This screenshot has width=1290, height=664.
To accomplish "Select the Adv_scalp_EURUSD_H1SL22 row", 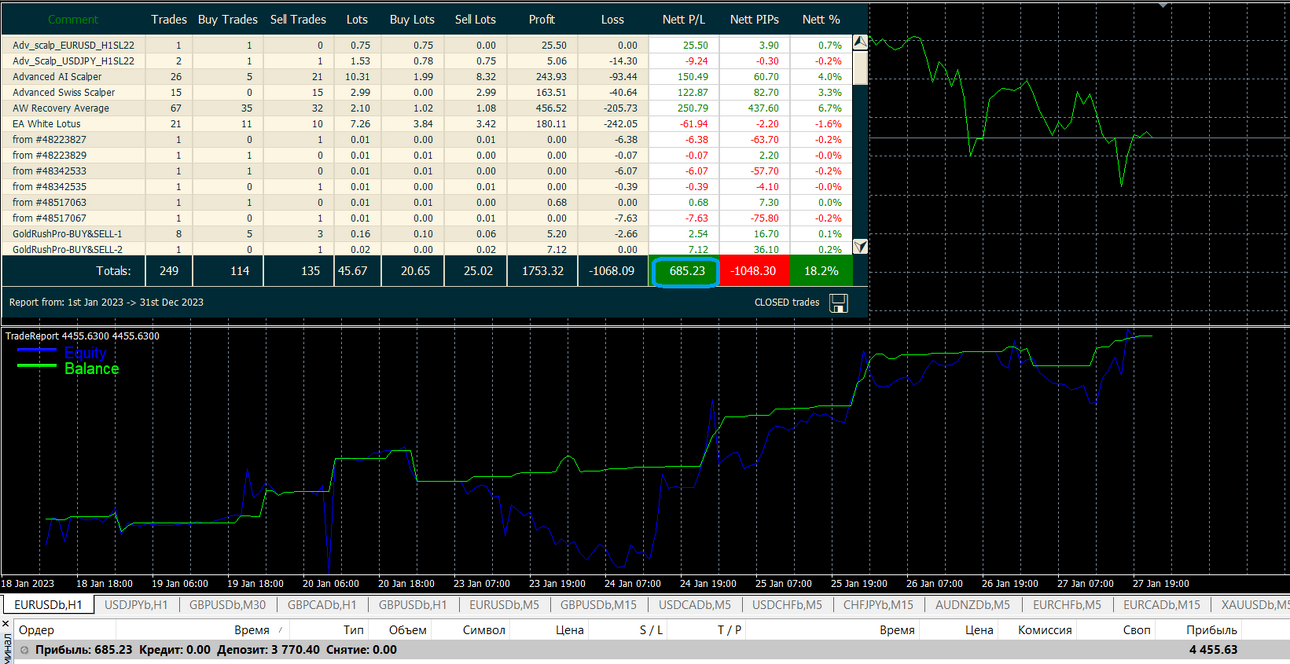I will [427, 45].
